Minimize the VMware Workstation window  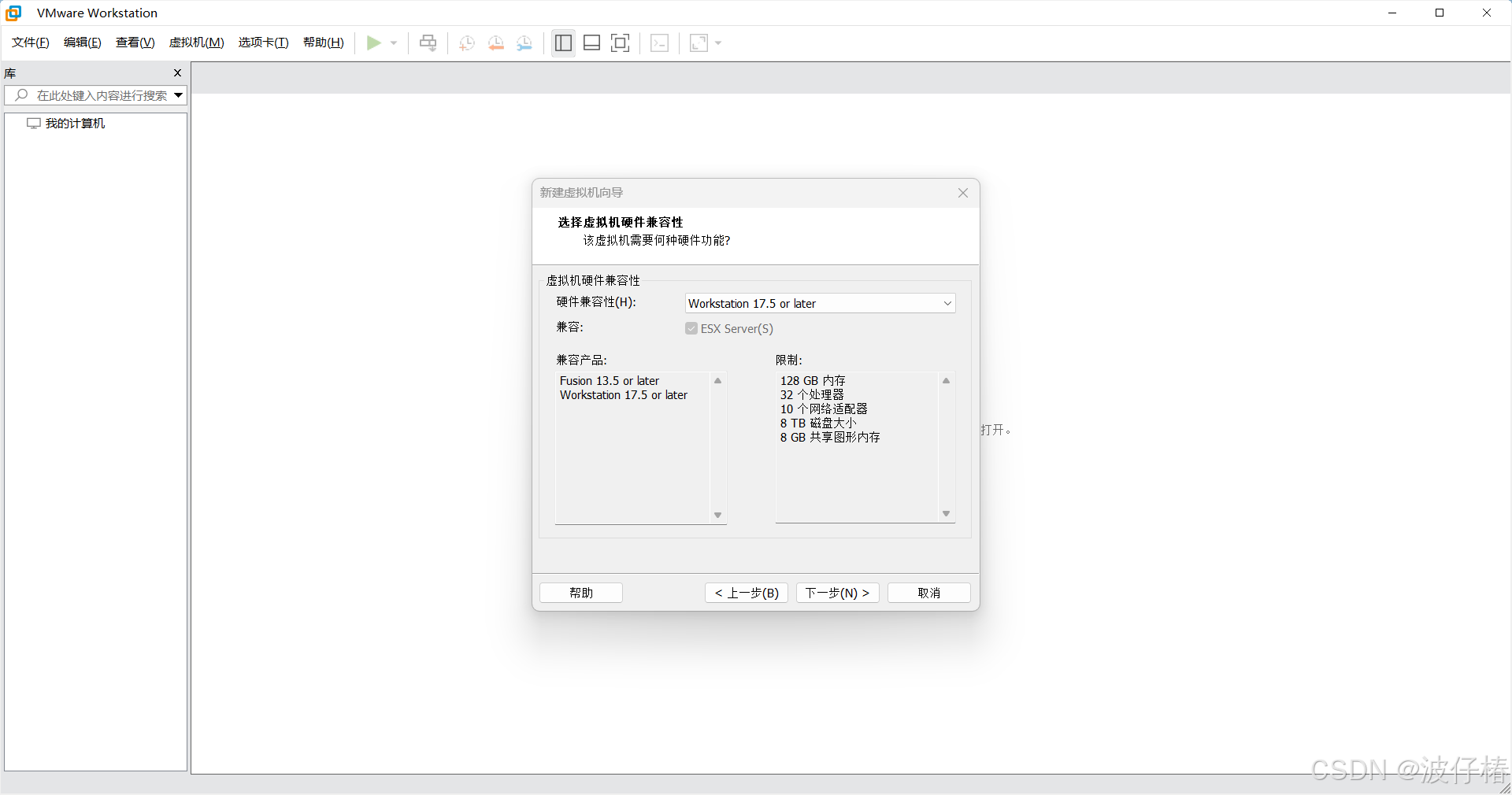[1392, 13]
